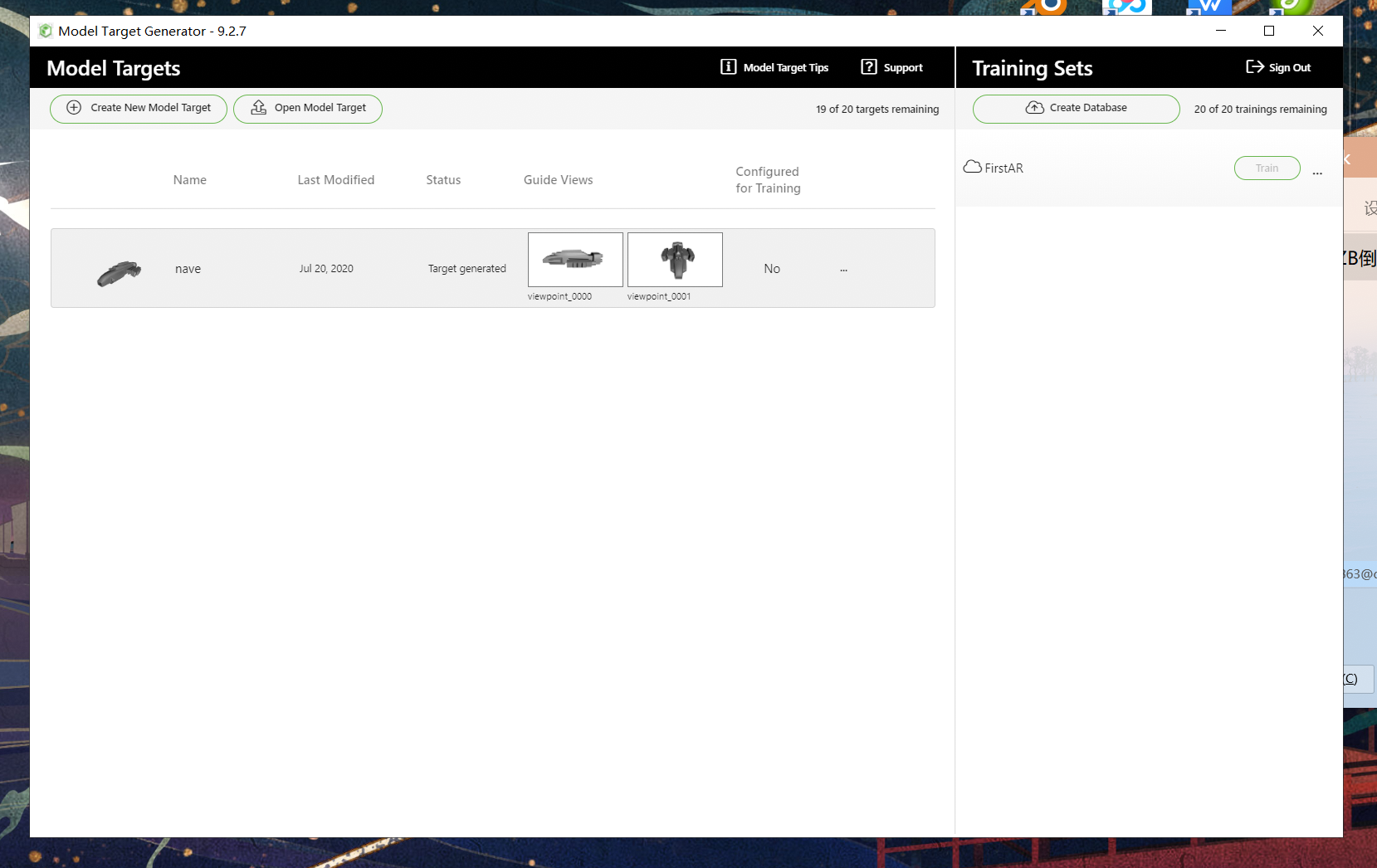Click the Model Target Tips info icon

[x=728, y=66]
